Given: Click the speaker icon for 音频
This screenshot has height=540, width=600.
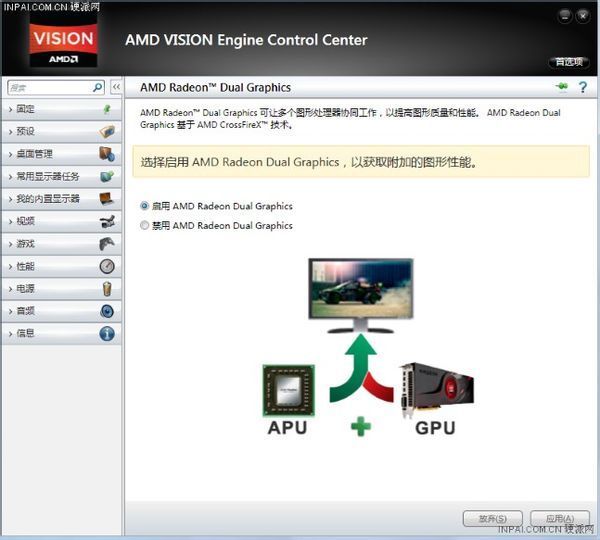Looking at the screenshot, I should point(107,311).
